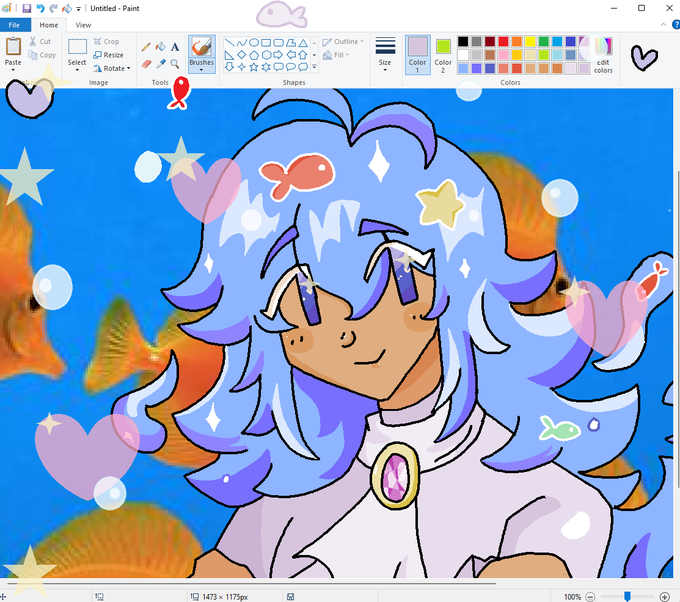Click the Redo arrow in the title bar
This screenshot has height=602, width=680.
[53, 8]
